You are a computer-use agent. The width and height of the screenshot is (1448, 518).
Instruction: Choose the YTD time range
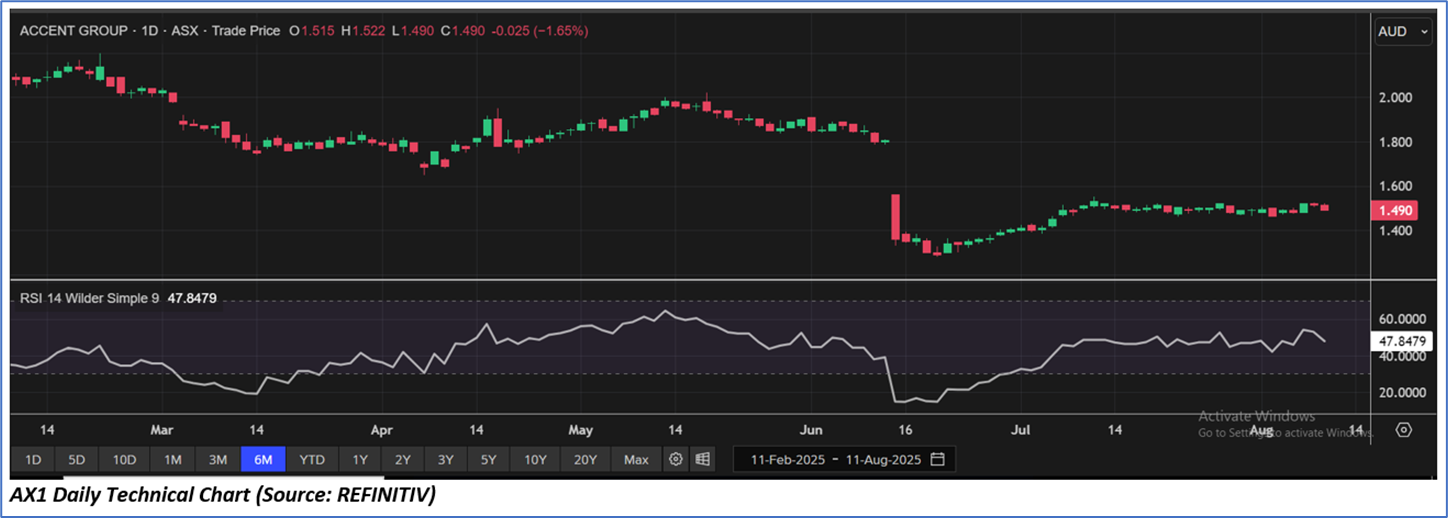tap(312, 460)
